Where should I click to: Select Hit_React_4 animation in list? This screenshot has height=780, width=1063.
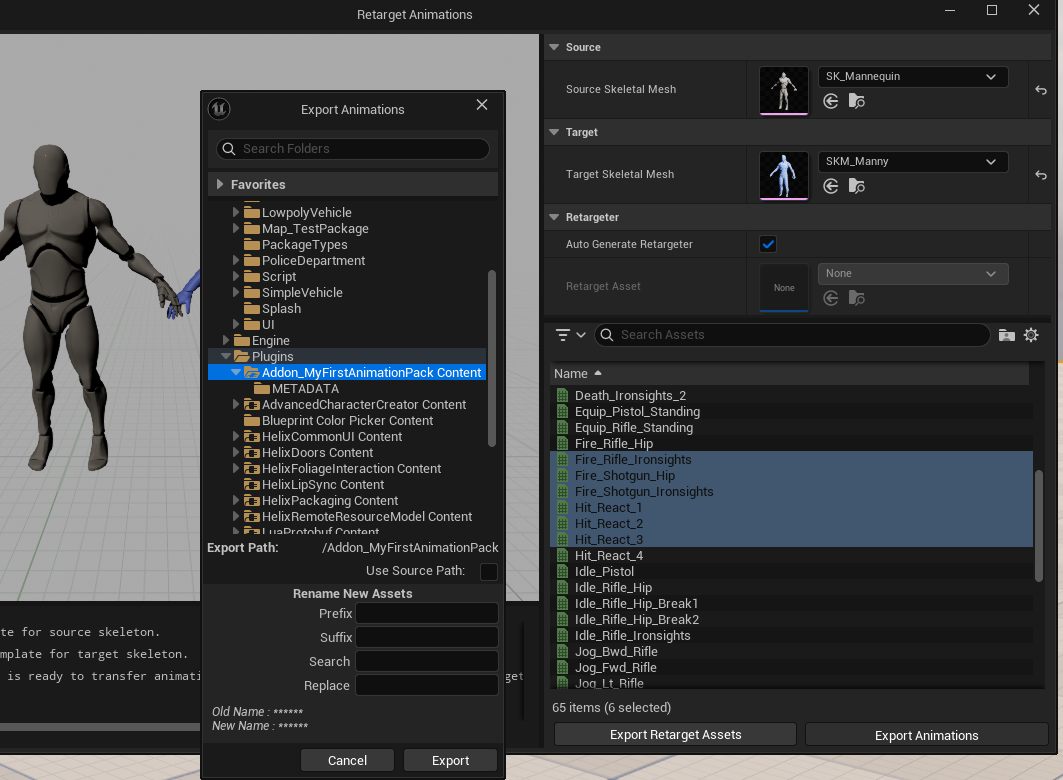(x=608, y=556)
